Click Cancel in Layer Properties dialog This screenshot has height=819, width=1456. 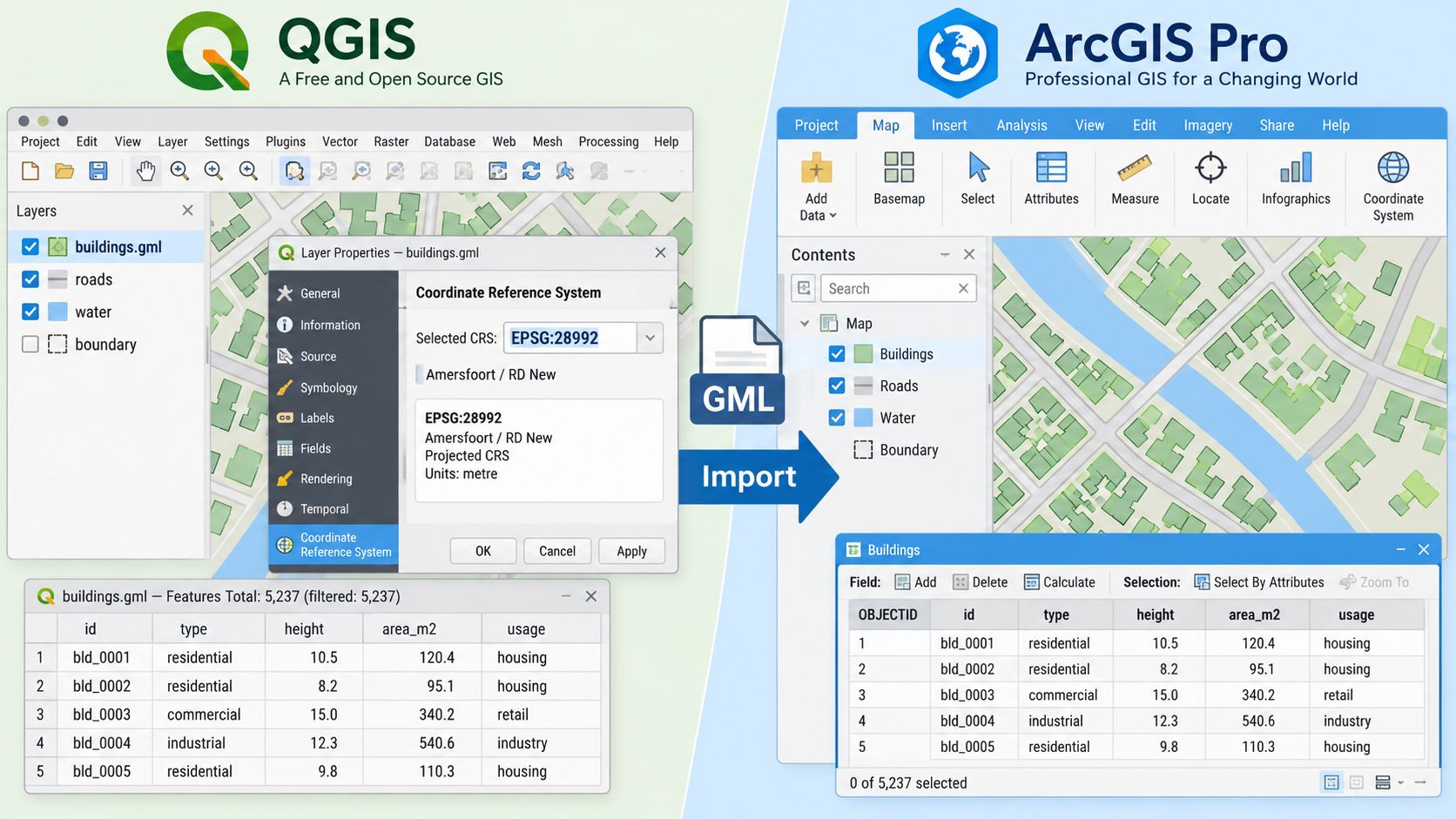[x=557, y=551]
